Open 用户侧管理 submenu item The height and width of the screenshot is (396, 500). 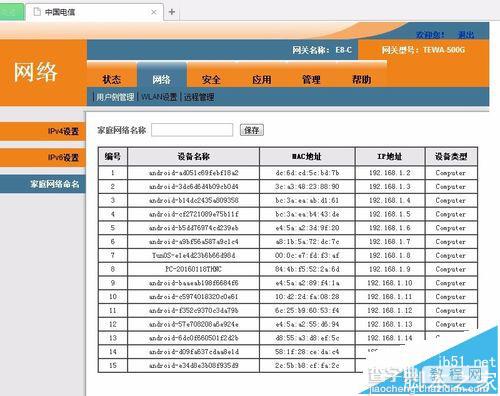click(115, 97)
